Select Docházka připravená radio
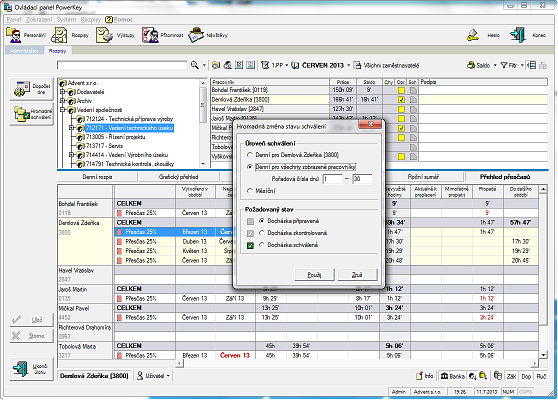Screen dimensions: 558x400 (x=262, y=221)
